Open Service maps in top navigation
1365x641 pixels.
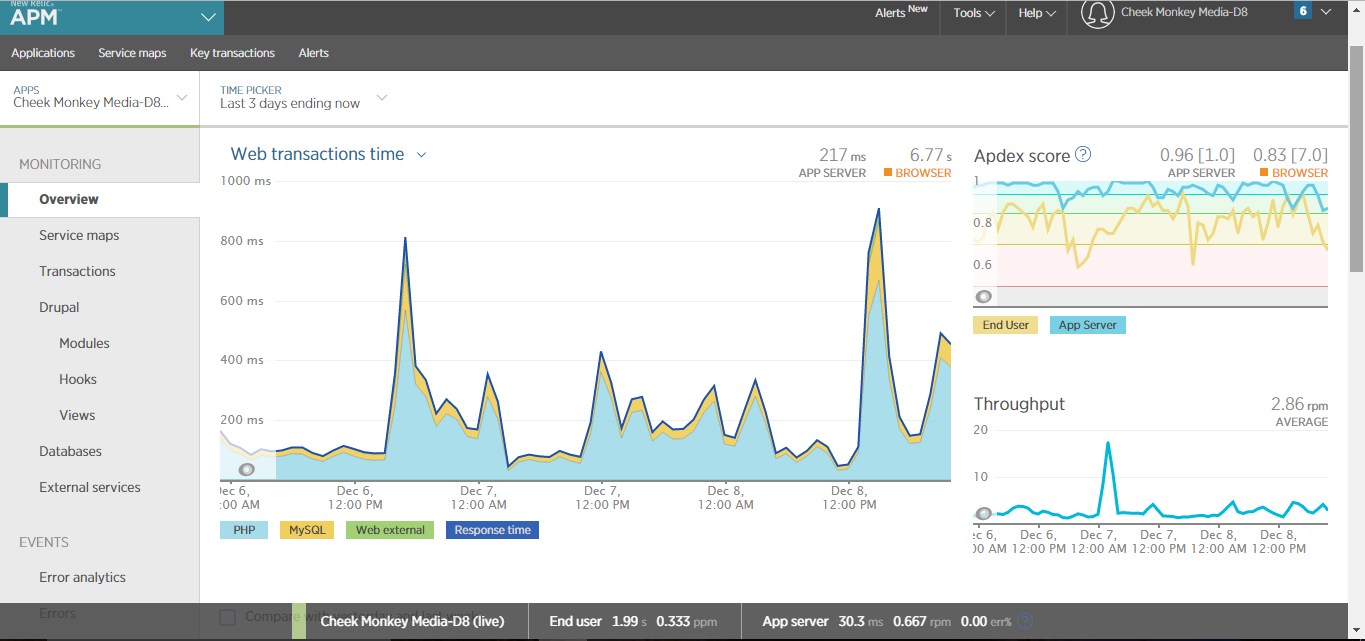(x=132, y=53)
